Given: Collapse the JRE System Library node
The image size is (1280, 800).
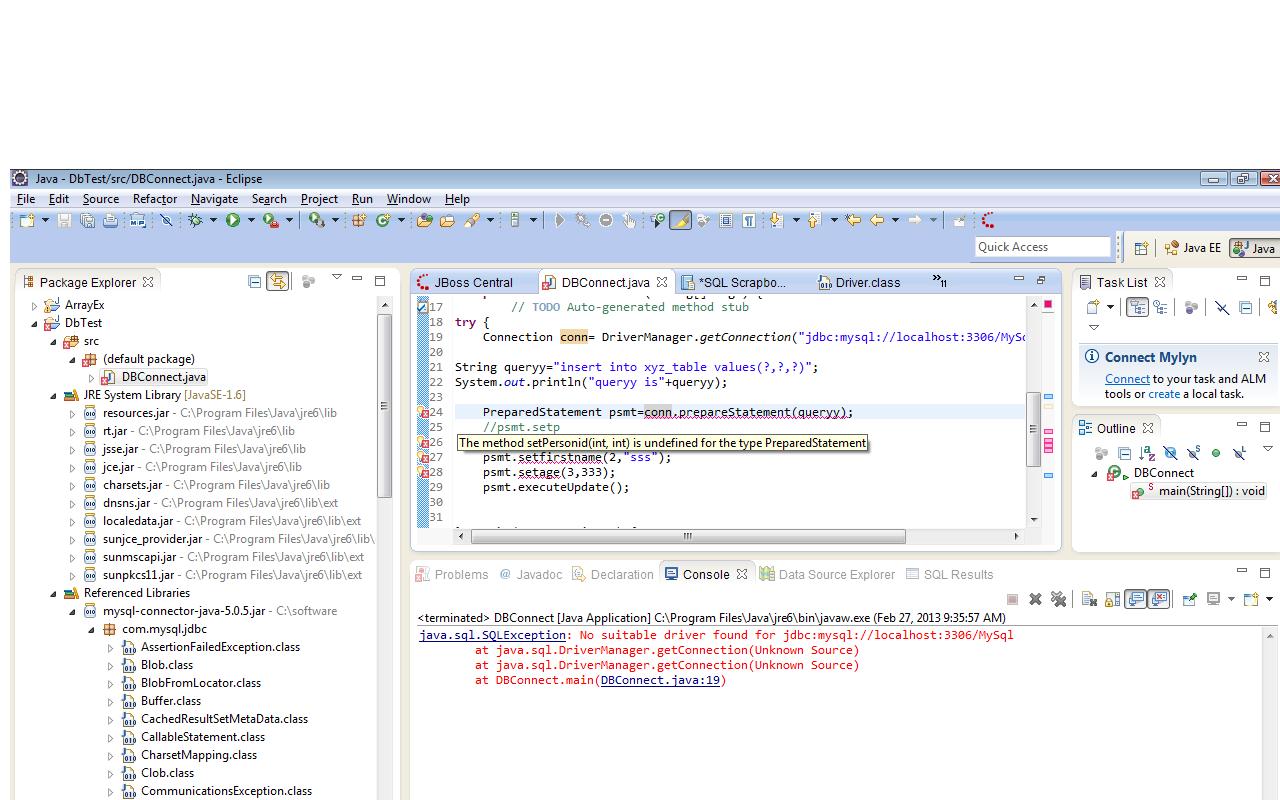Looking at the screenshot, I should pyautogui.click(x=54, y=396).
